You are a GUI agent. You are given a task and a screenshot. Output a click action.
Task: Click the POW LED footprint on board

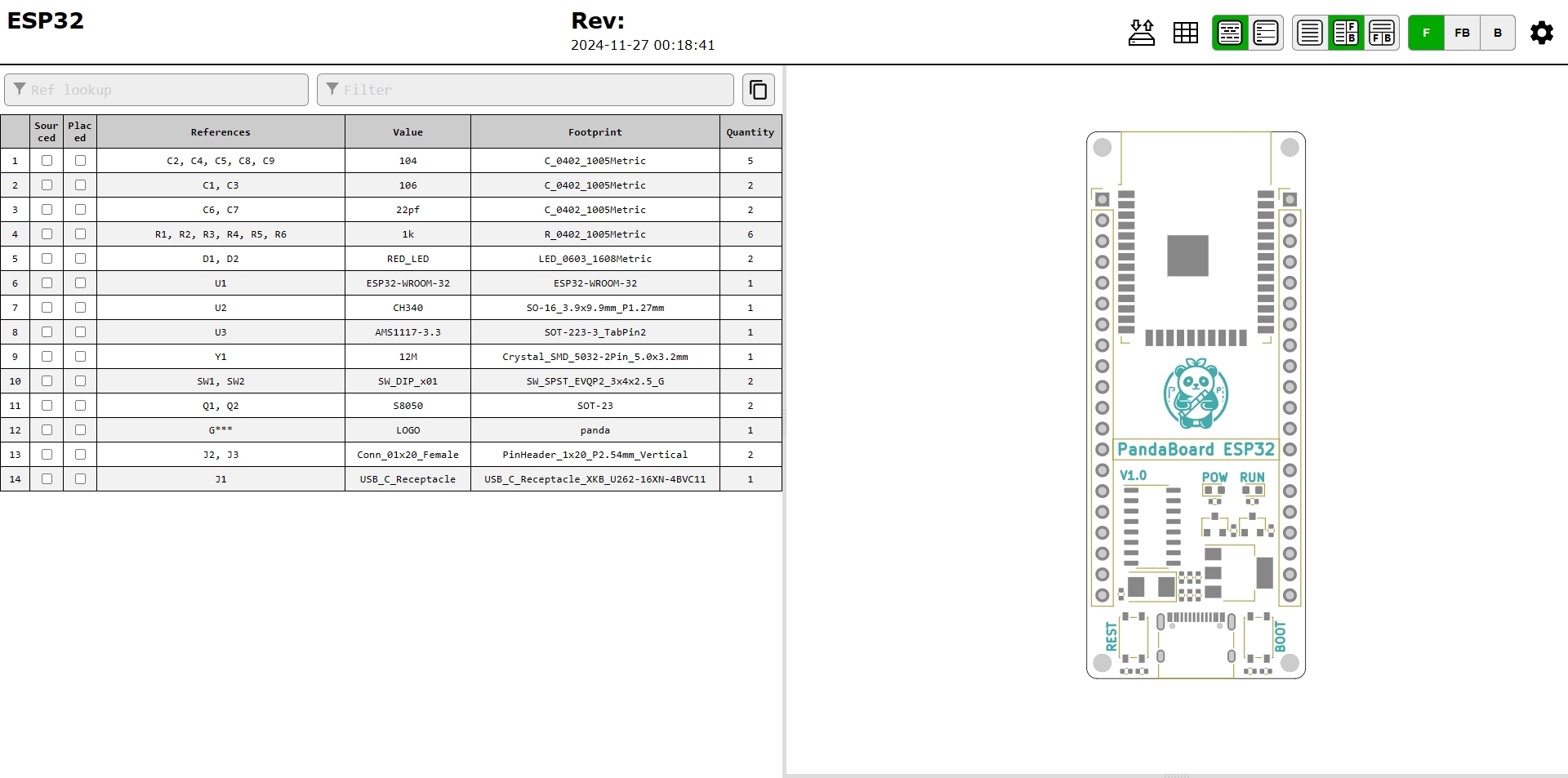coord(1214,491)
